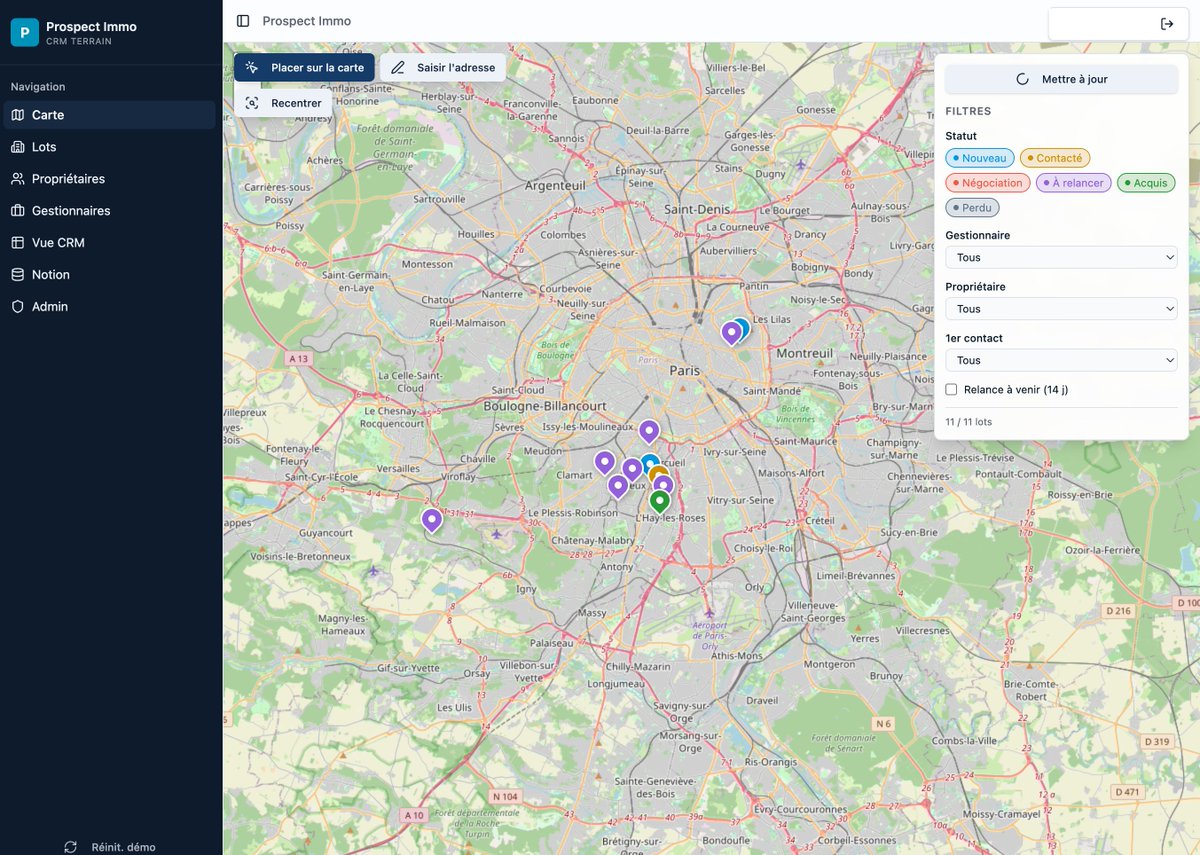Click the Prospect Immo header title

click(307, 21)
